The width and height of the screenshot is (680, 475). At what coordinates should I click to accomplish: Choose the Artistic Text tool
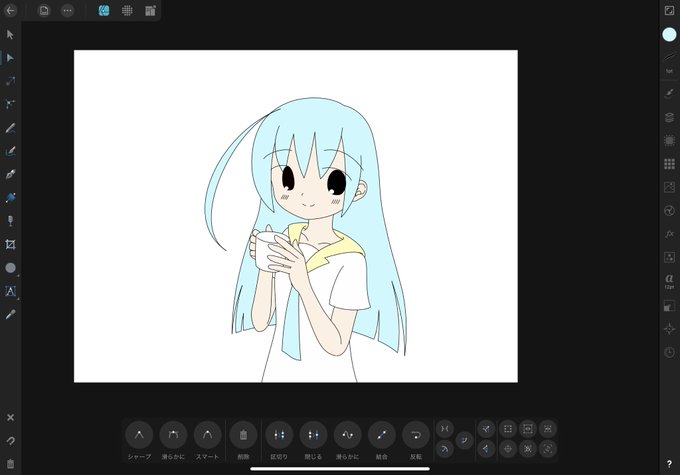[10, 291]
